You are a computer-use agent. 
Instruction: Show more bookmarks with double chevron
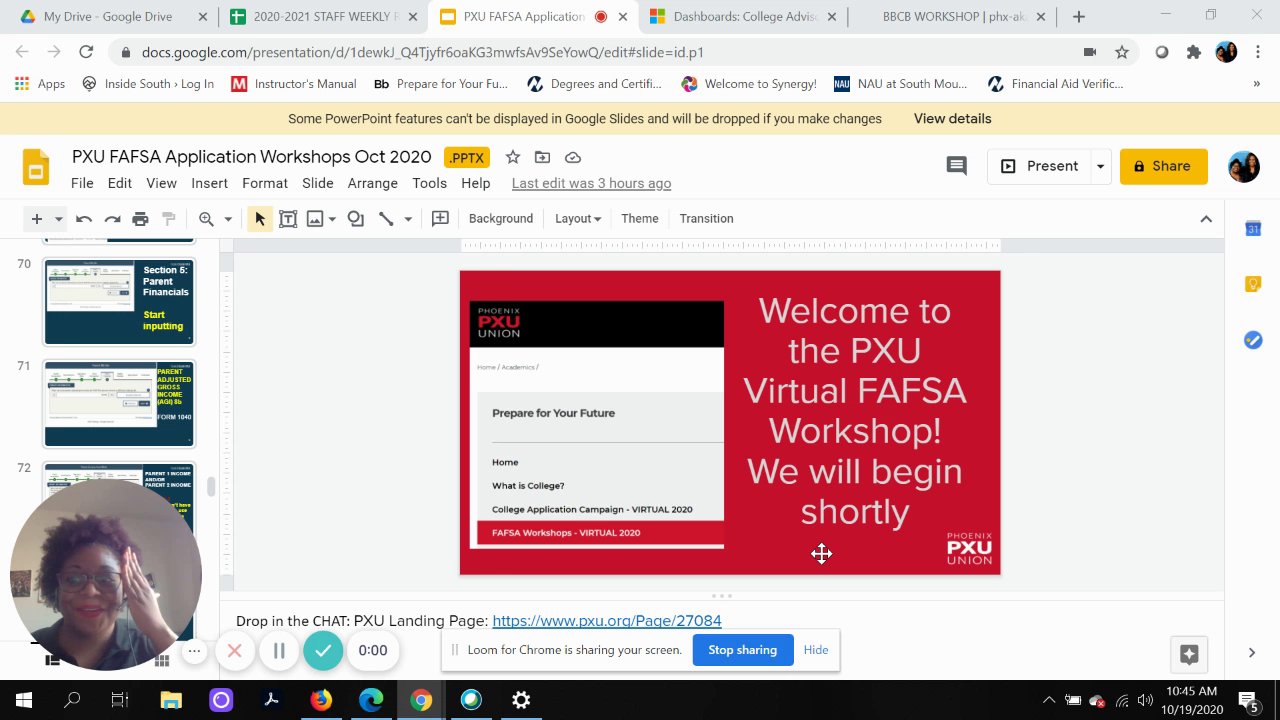coord(1257,84)
